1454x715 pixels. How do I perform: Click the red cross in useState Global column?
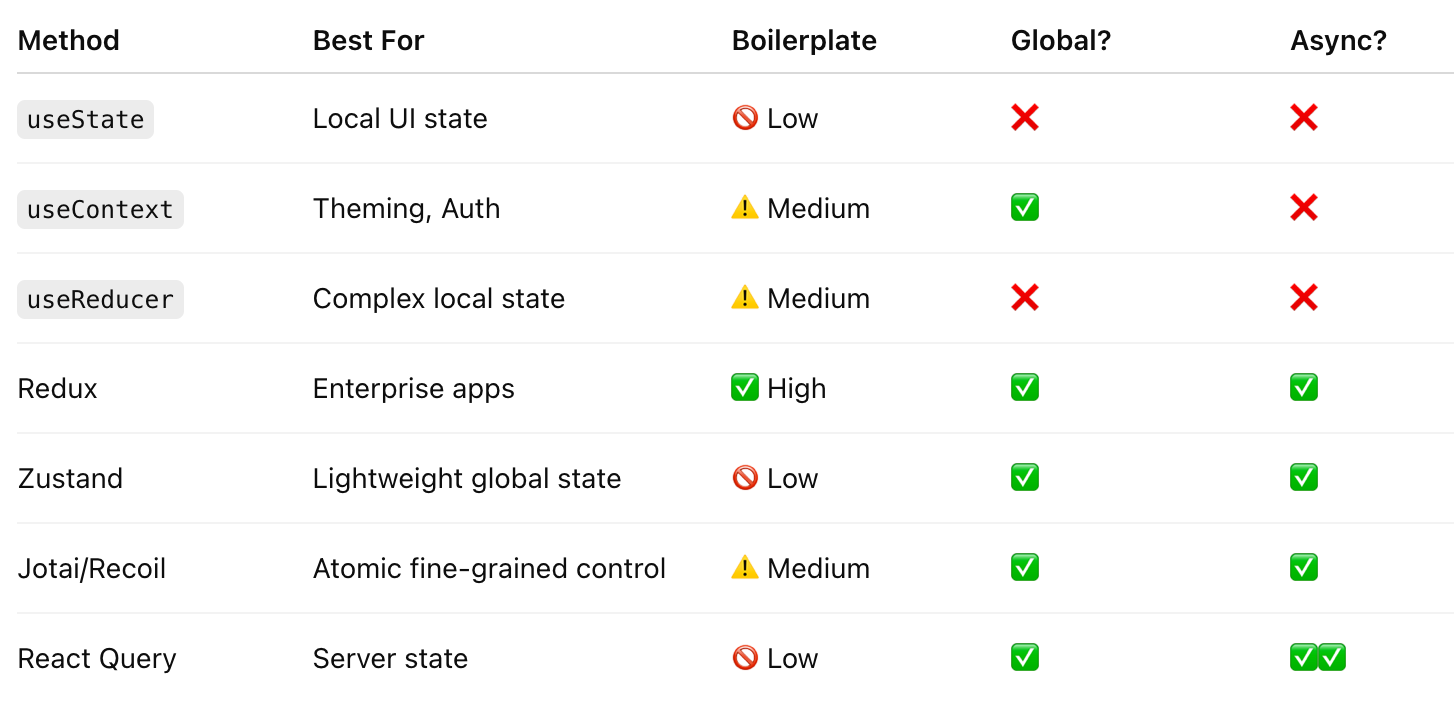(x=1025, y=118)
